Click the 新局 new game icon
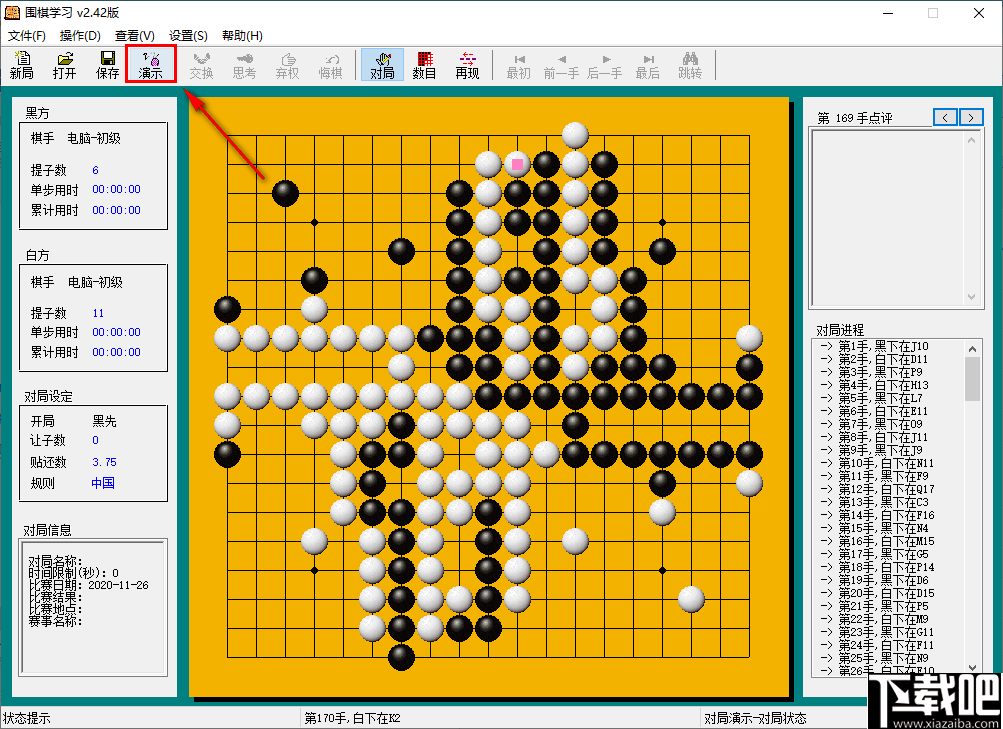Image resolution: width=1003 pixels, height=729 pixels. tap(21, 67)
